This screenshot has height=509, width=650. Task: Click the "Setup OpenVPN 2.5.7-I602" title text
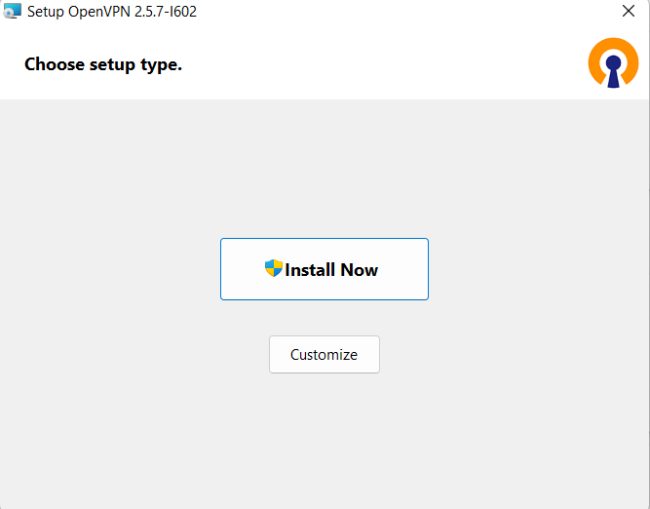(112, 12)
